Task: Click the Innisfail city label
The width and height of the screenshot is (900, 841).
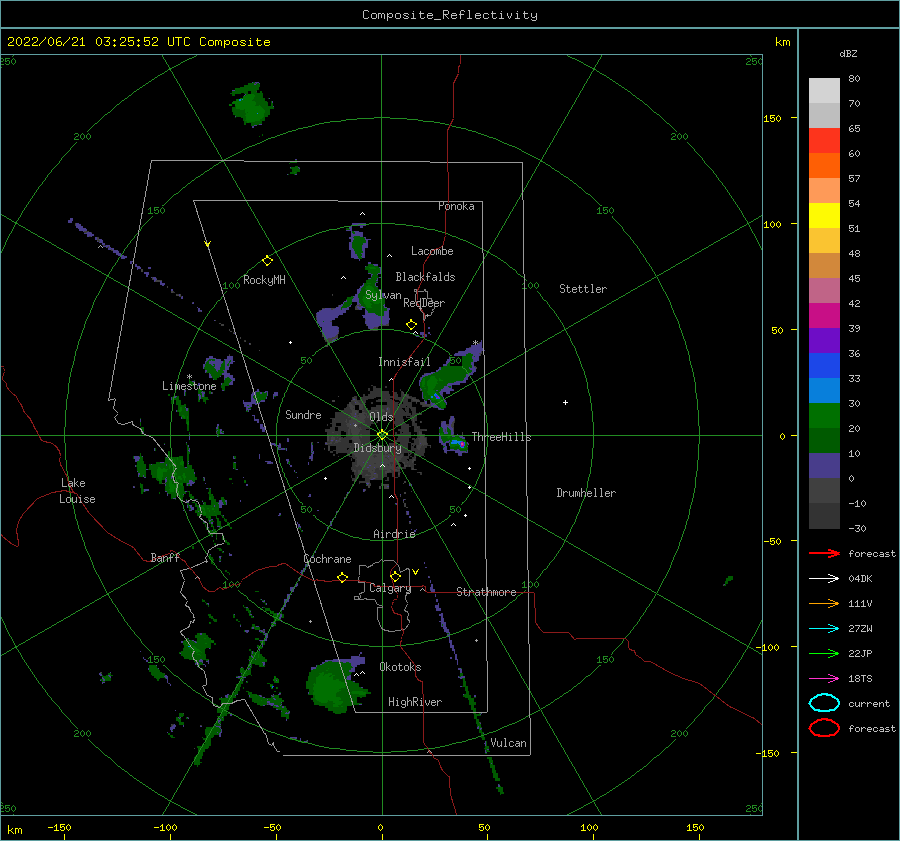Action: (404, 362)
